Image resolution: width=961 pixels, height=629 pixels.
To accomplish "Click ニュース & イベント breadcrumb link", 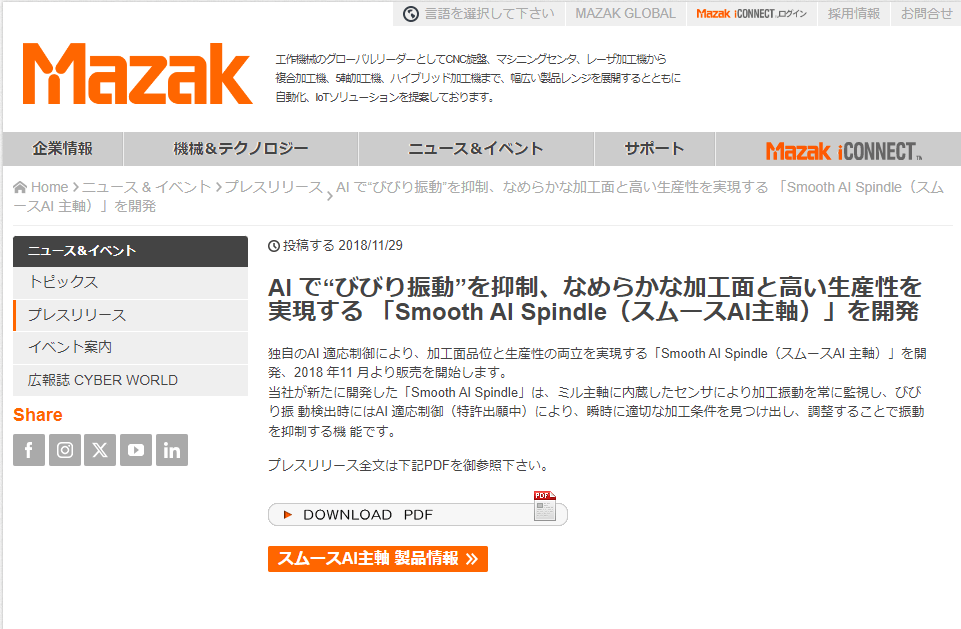I will (146, 187).
